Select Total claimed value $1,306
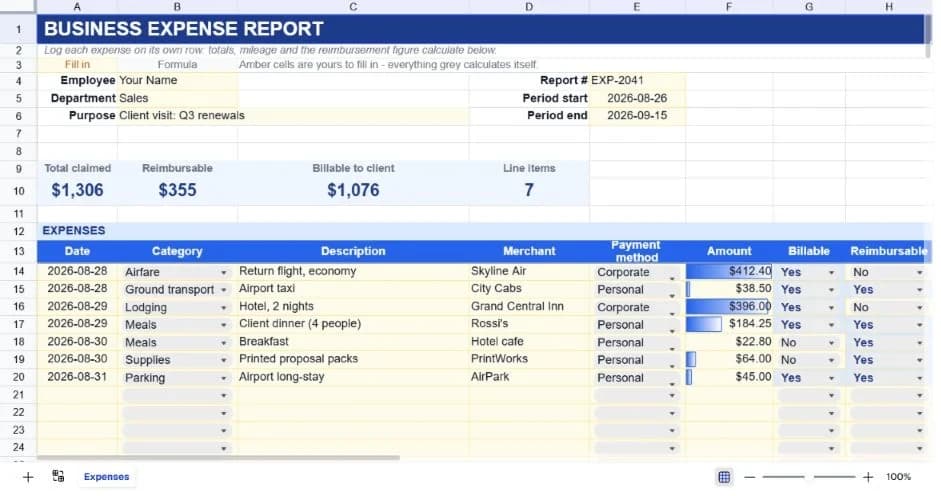The height and width of the screenshot is (496, 941). coord(77,190)
